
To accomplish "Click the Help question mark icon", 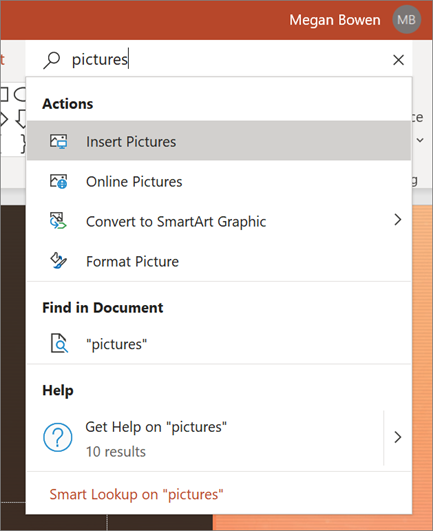I will (58, 437).
